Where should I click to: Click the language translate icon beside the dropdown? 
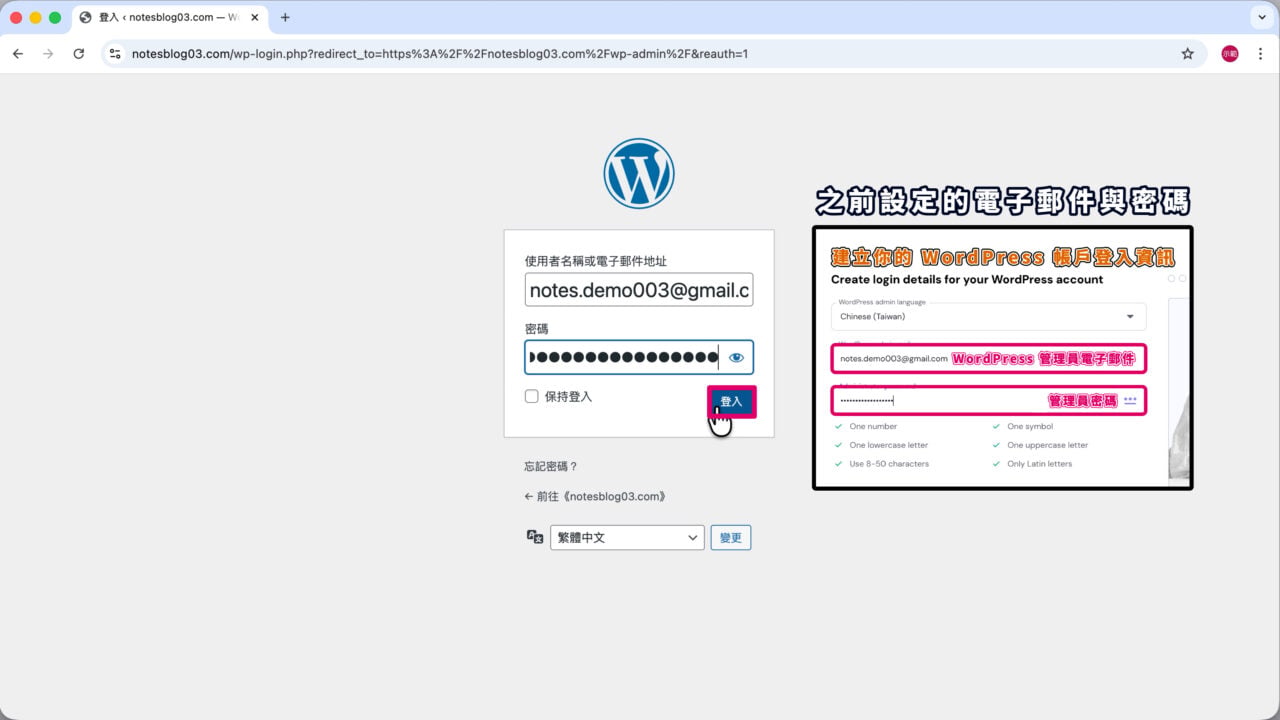tap(535, 537)
